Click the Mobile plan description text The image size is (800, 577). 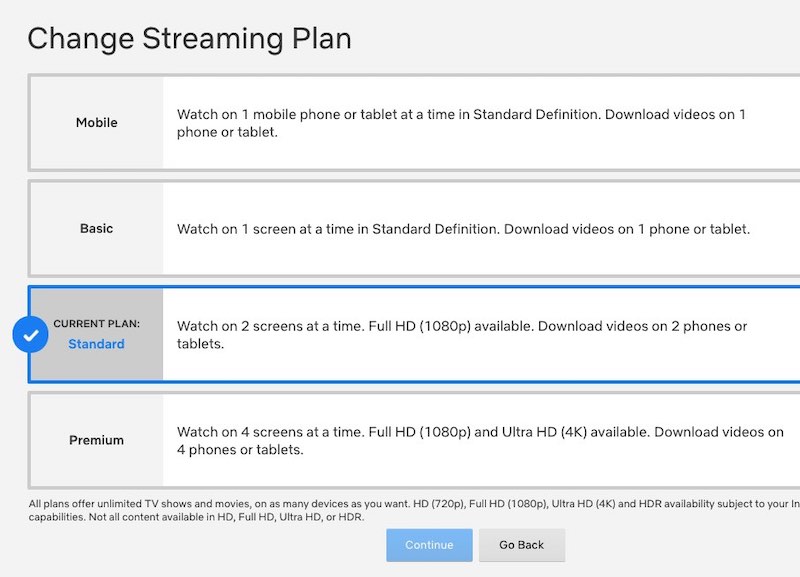(461, 123)
